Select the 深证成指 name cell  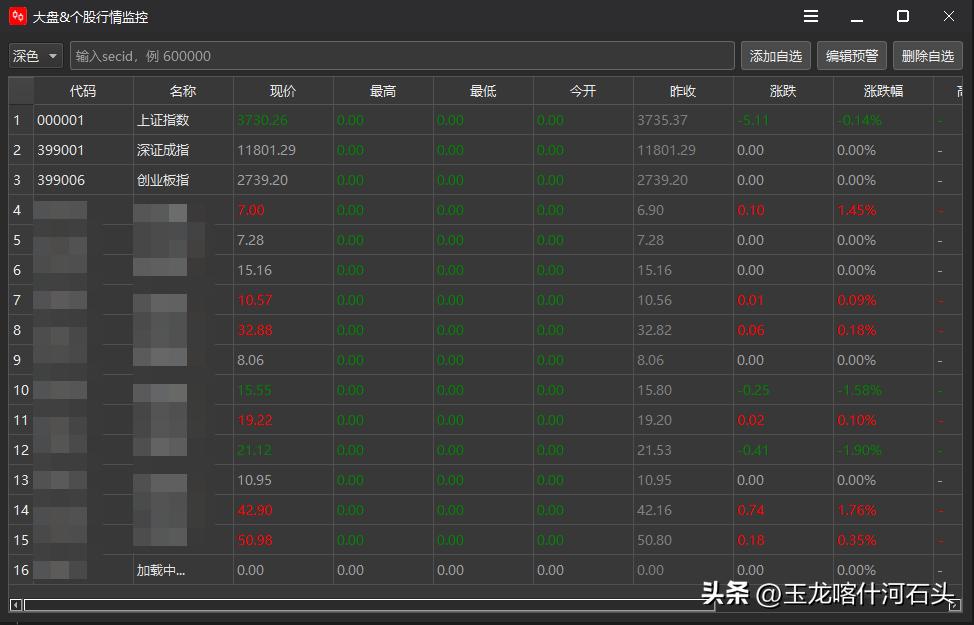pyautogui.click(x=183, y=150)
